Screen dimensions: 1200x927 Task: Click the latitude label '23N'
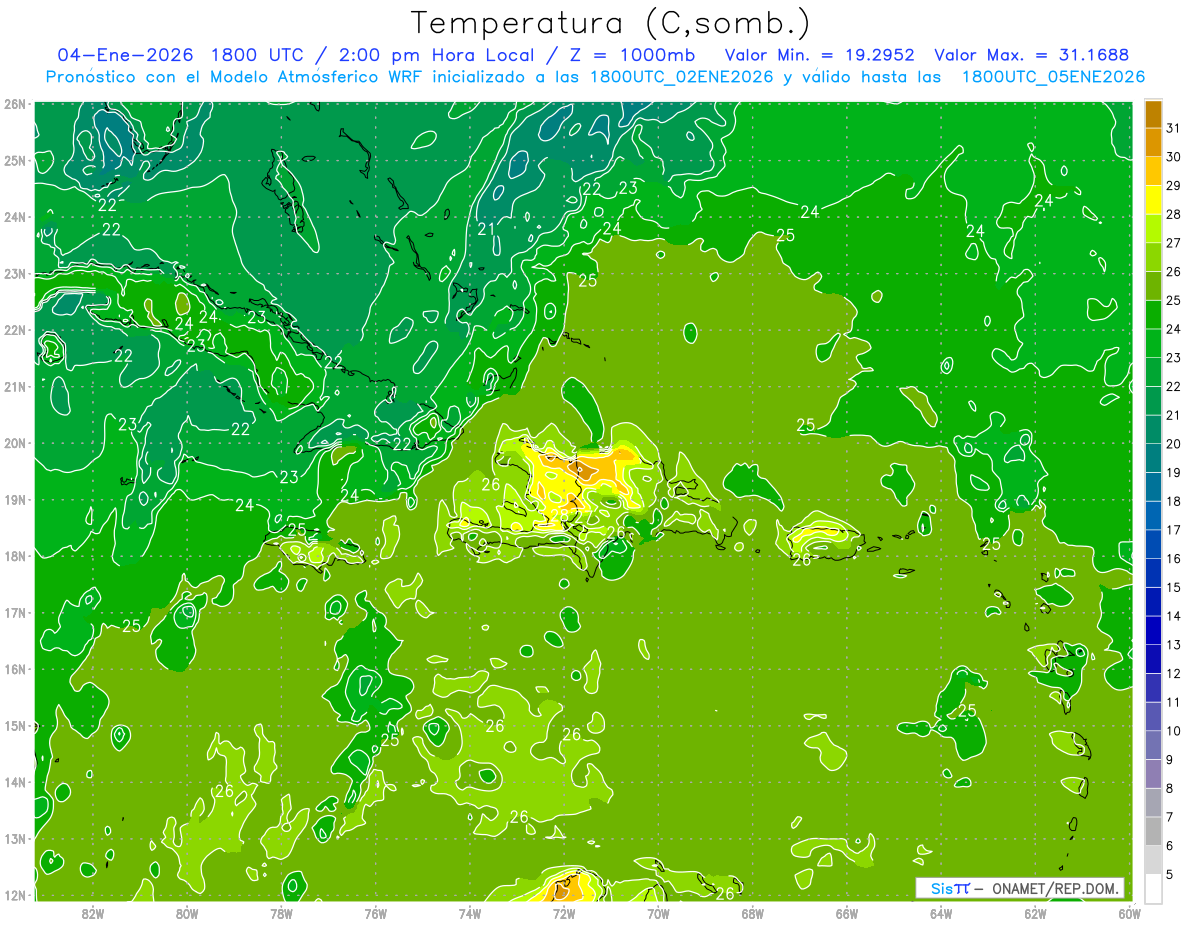pos(15,273)
